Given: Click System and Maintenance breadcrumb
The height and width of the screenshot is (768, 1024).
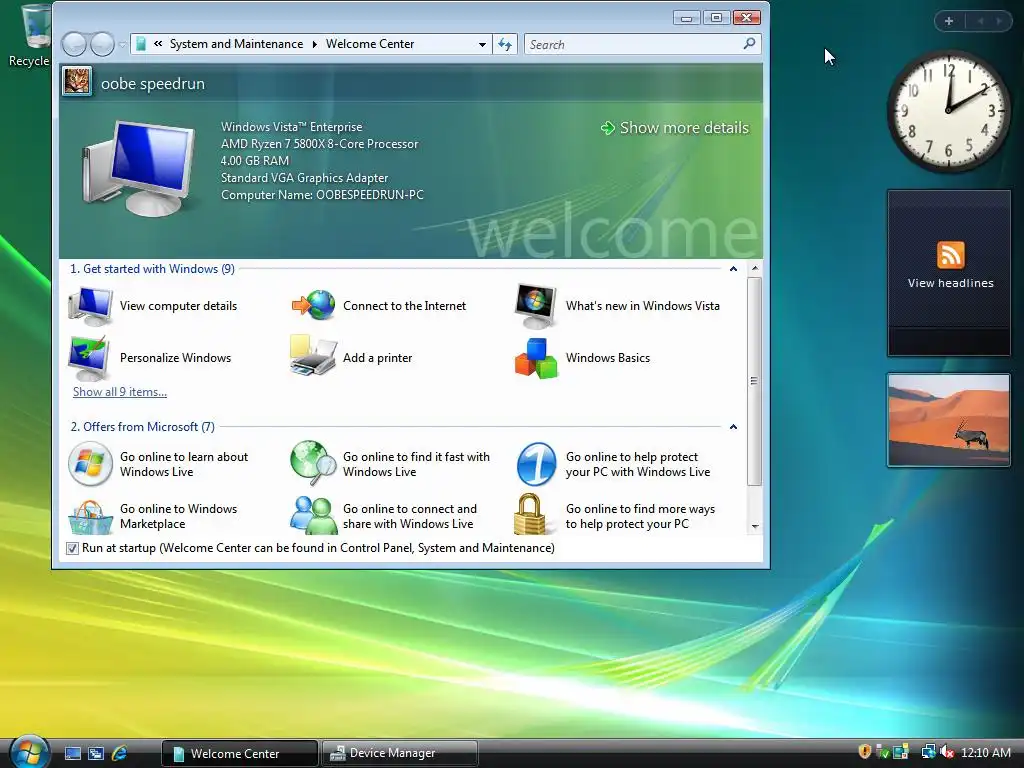Looking at the screenshot, I should click(236, 44).
